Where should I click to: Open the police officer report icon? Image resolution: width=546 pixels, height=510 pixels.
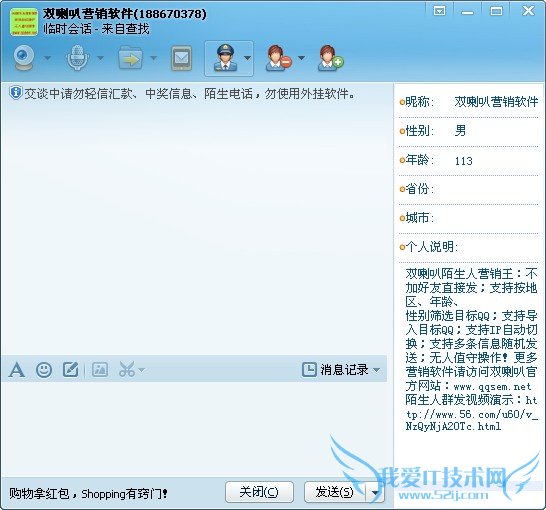(225, 58)
